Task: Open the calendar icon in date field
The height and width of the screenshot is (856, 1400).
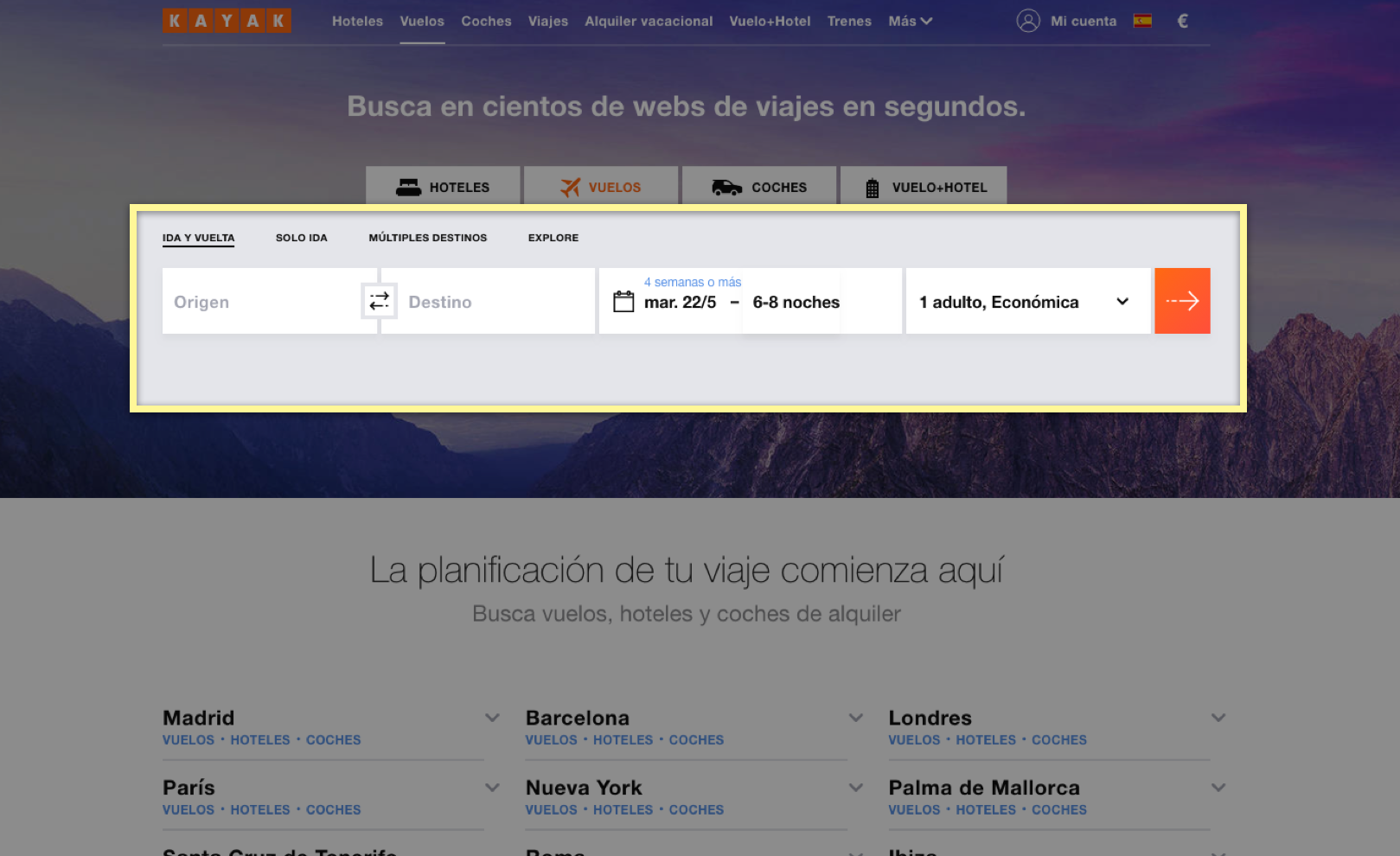Action: [x=623, y=302]
